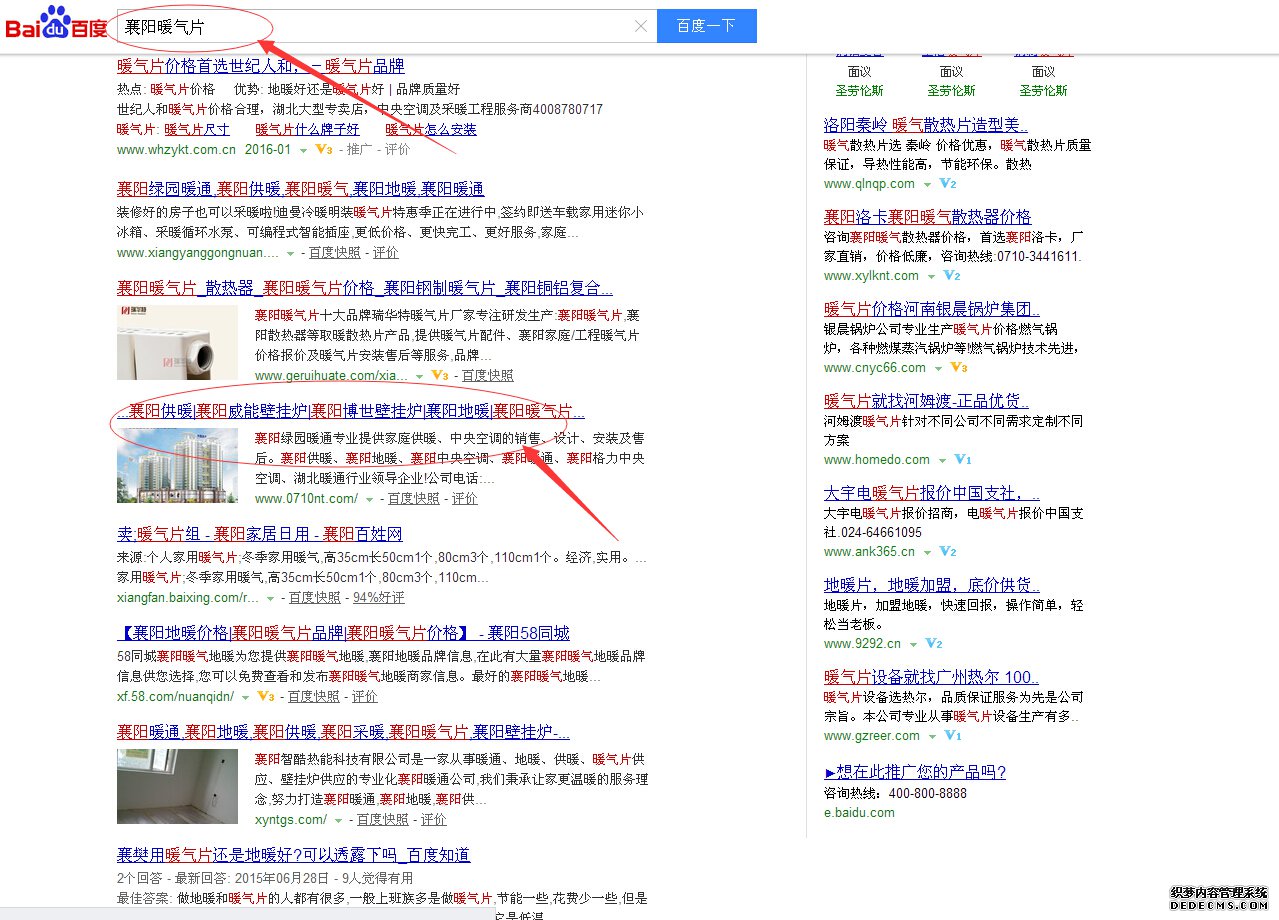Open the 暖气片价格首选世纪人和 ad result

pyautogui.click(x=260, y=66)
